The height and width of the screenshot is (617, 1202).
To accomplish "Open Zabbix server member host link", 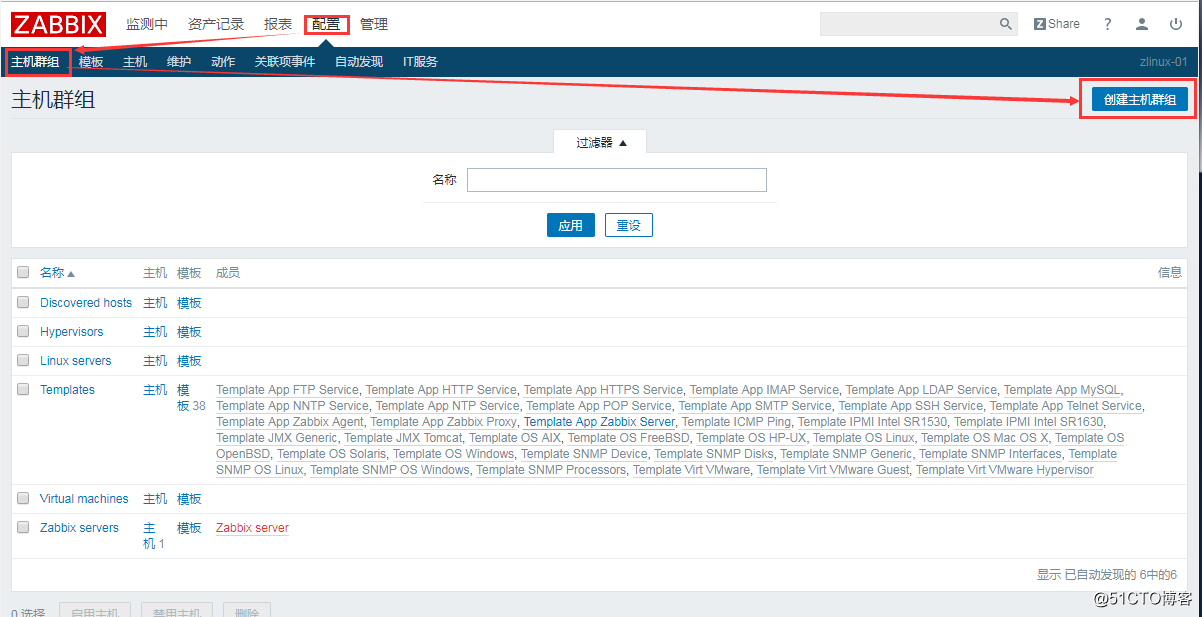I will point(252,527).
